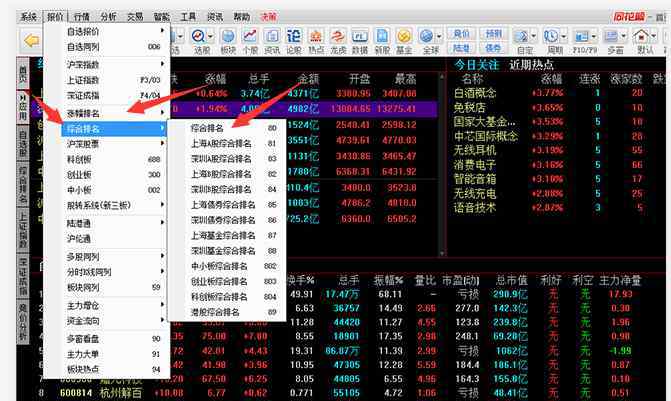The height and width of the screenshot is (401, 671).
Task: Switch to the 近期热点 tab
Action: (x=531, y=65)
